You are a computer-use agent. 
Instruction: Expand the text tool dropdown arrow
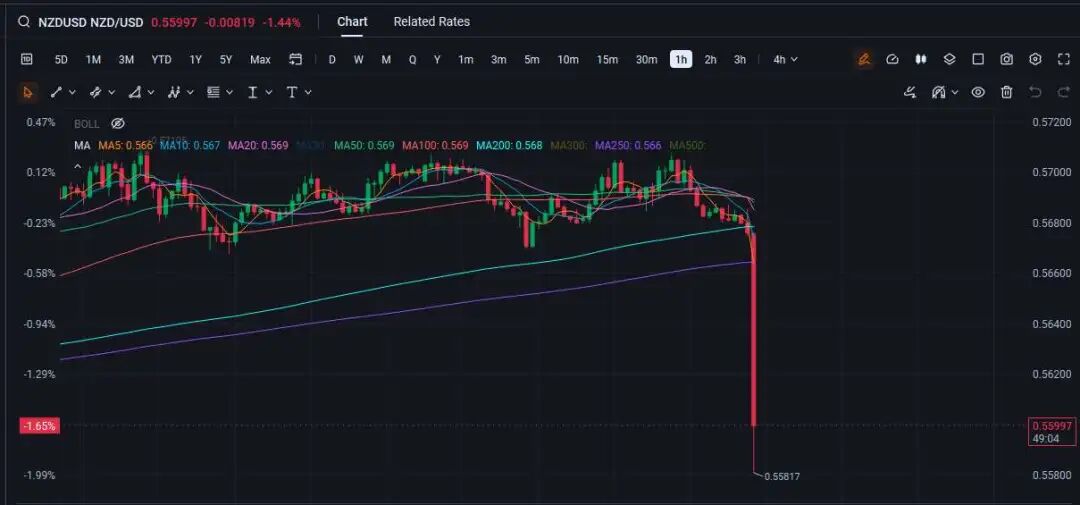(x=308, y=92)
